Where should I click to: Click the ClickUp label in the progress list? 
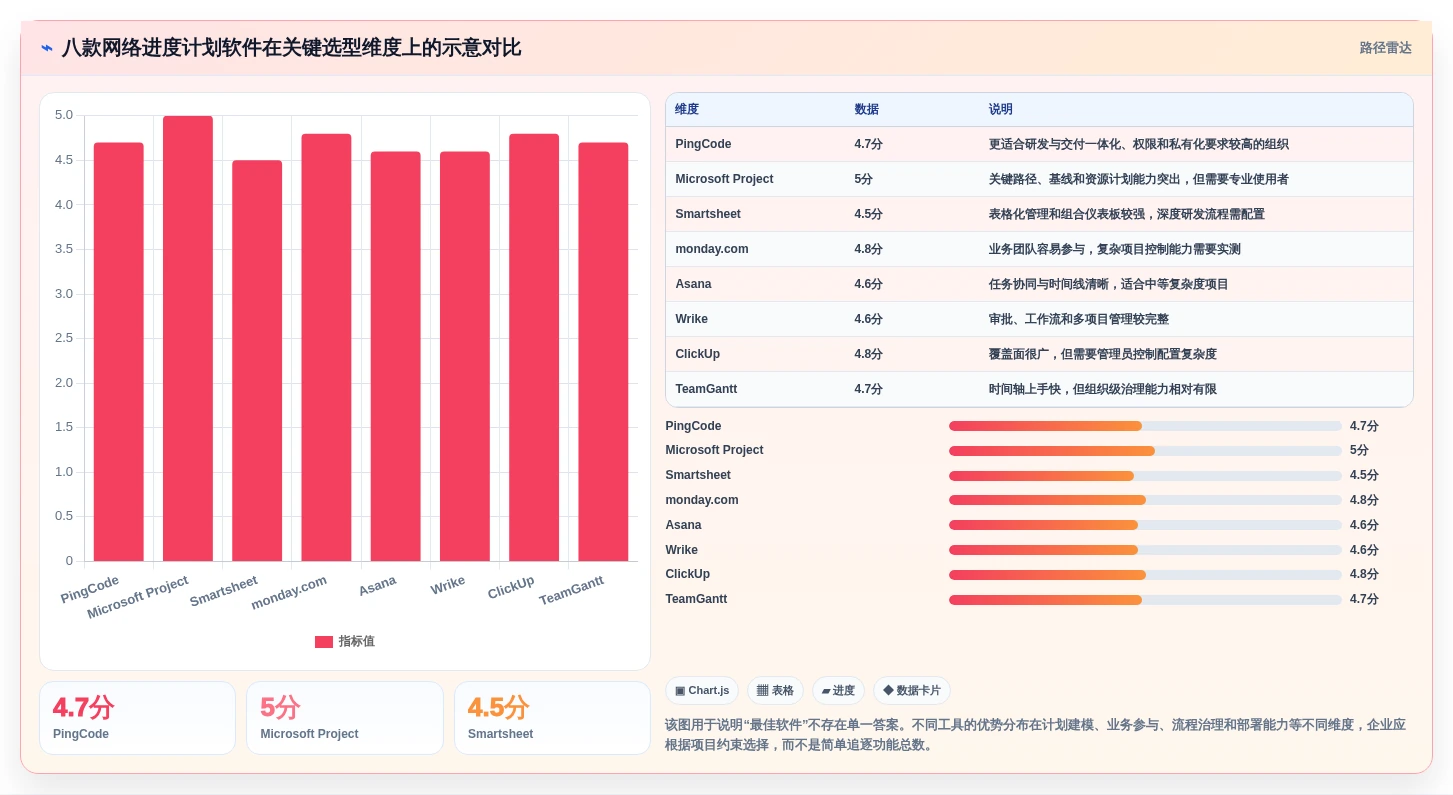687,574
